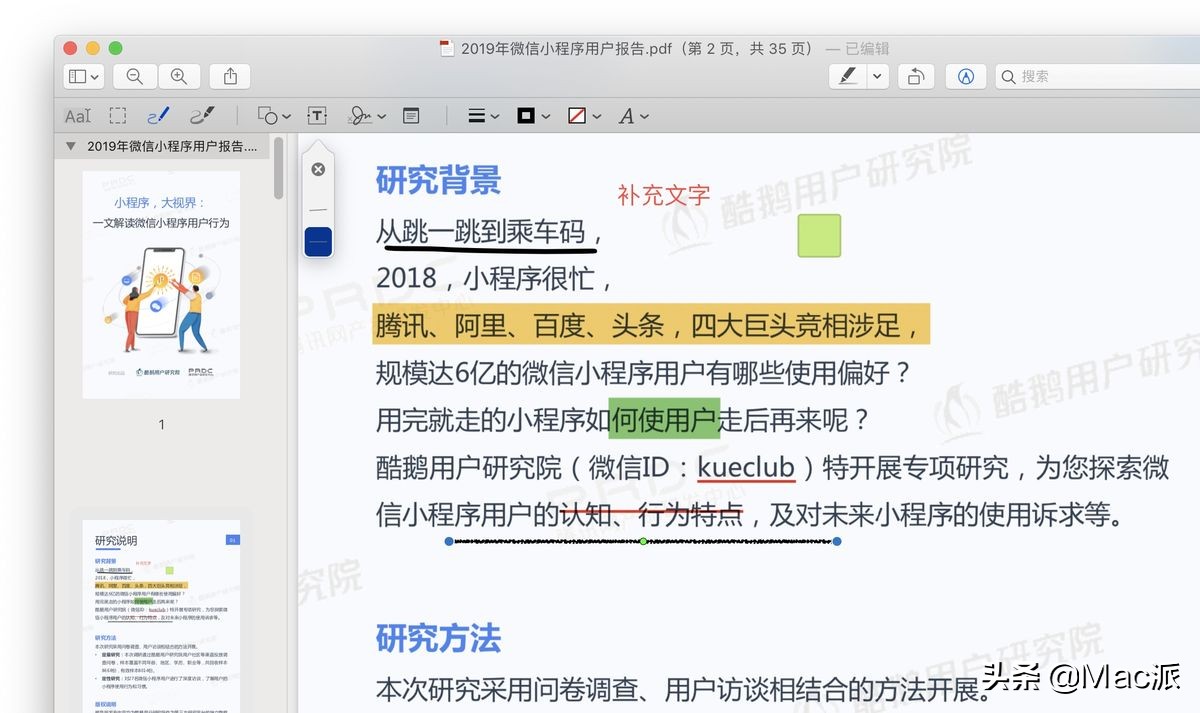Enable the Annotate mode circled-A button

(965, 76)
